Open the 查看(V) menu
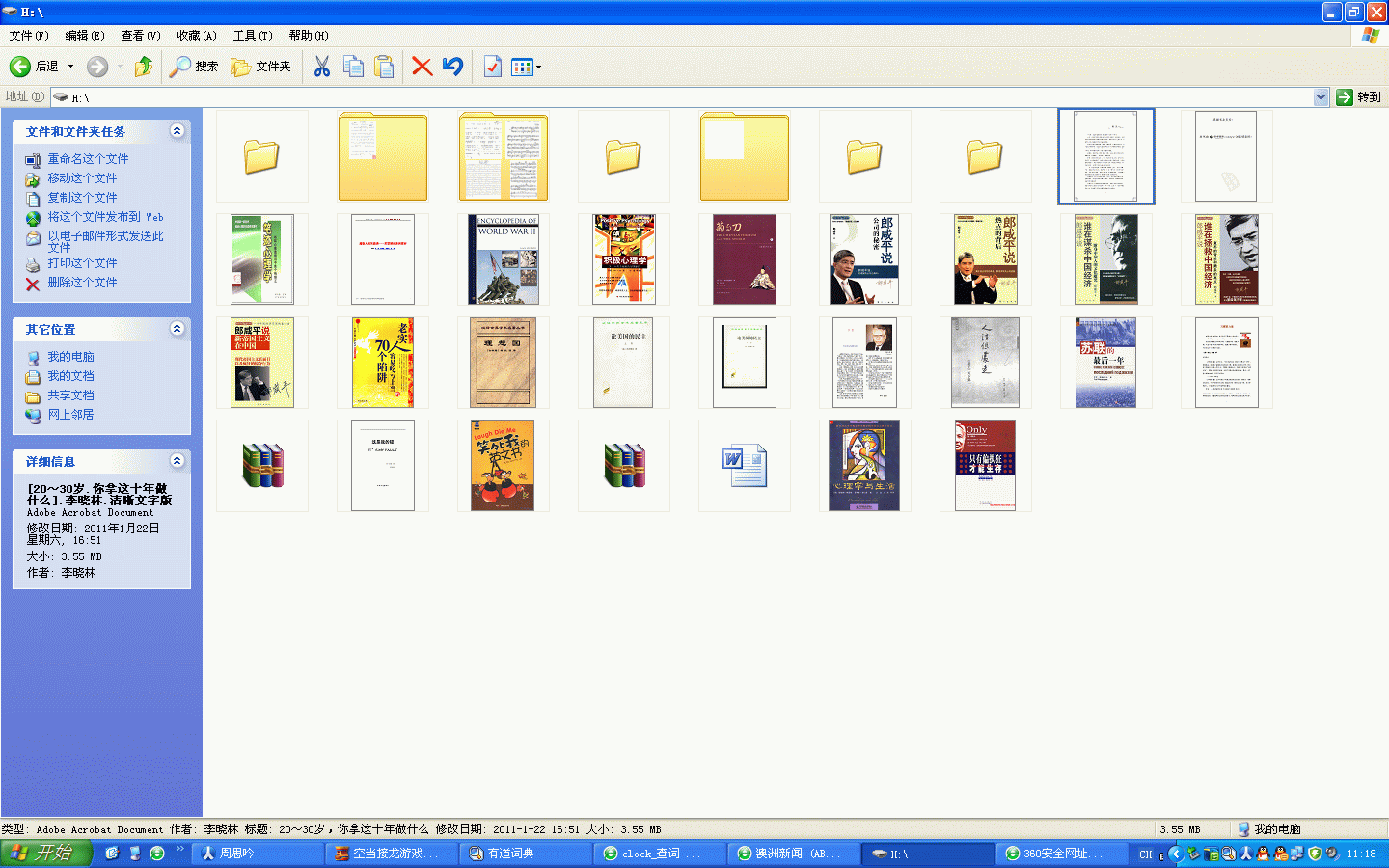The height and width of the screenshot is (868, 1389). (140, 36)
